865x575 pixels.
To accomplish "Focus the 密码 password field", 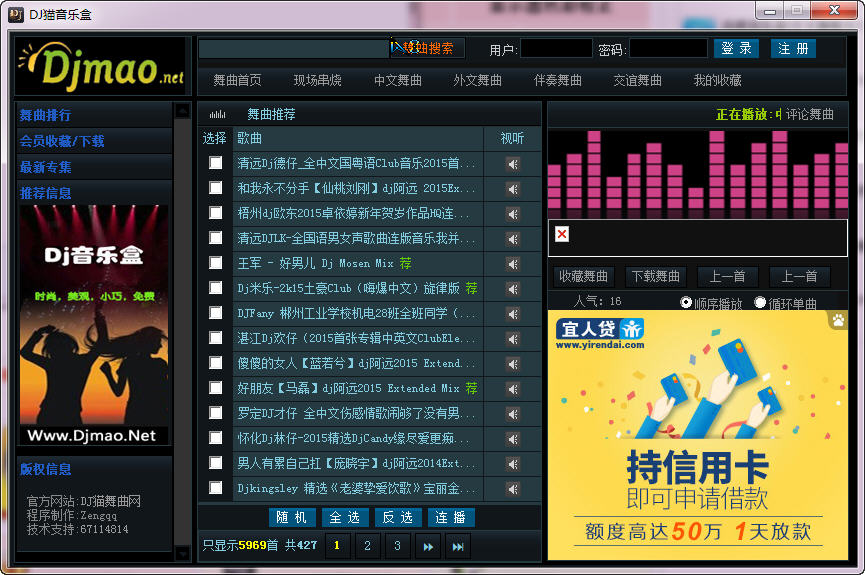I will 669,49.
